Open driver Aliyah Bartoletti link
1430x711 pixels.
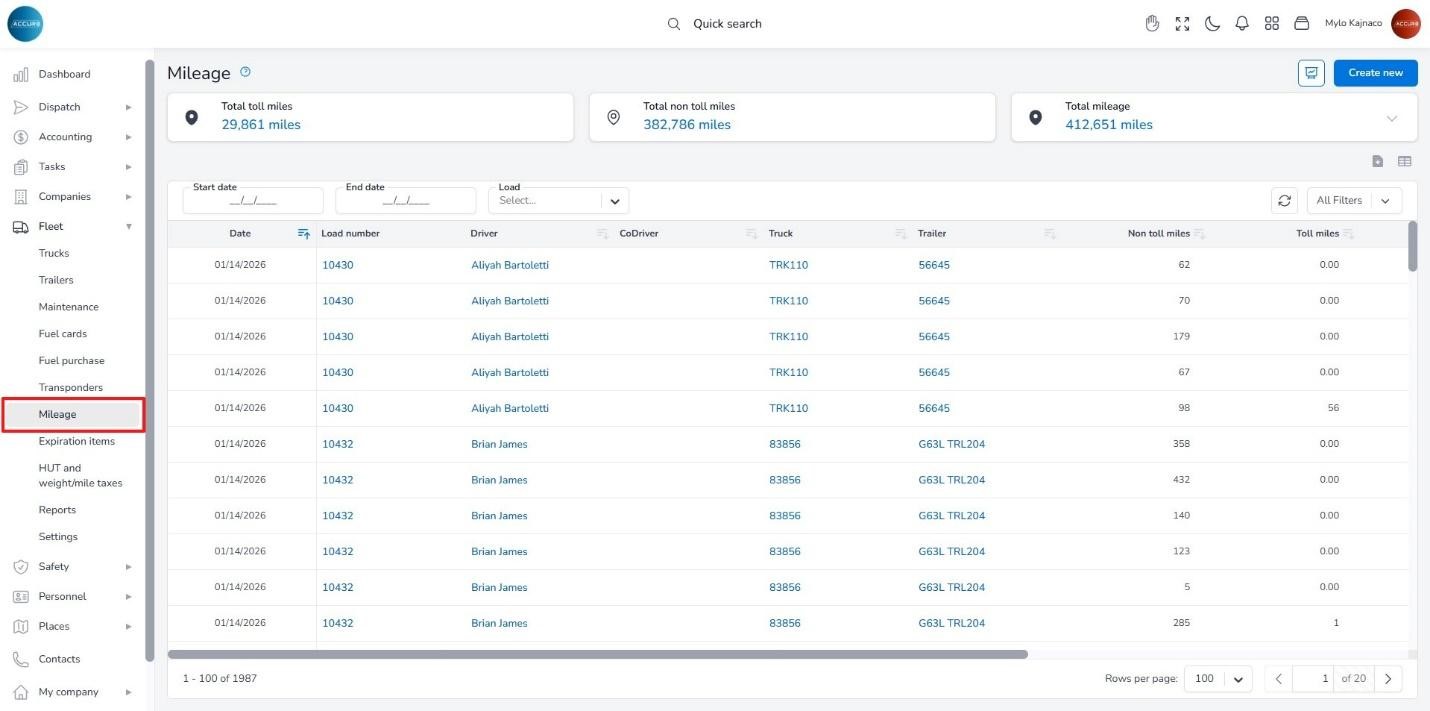pyautogui.click(x=510, y=265)
